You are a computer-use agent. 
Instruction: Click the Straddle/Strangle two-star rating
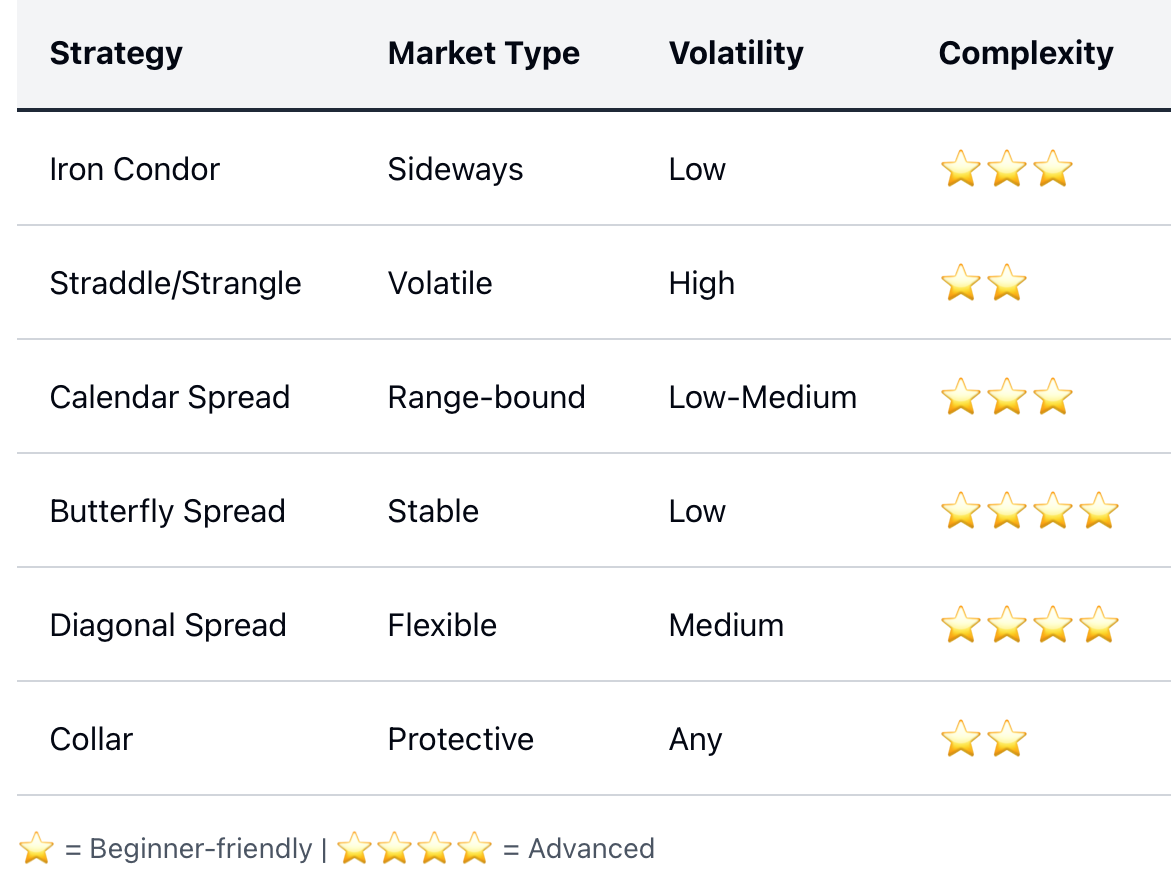[x=984, y=283]
